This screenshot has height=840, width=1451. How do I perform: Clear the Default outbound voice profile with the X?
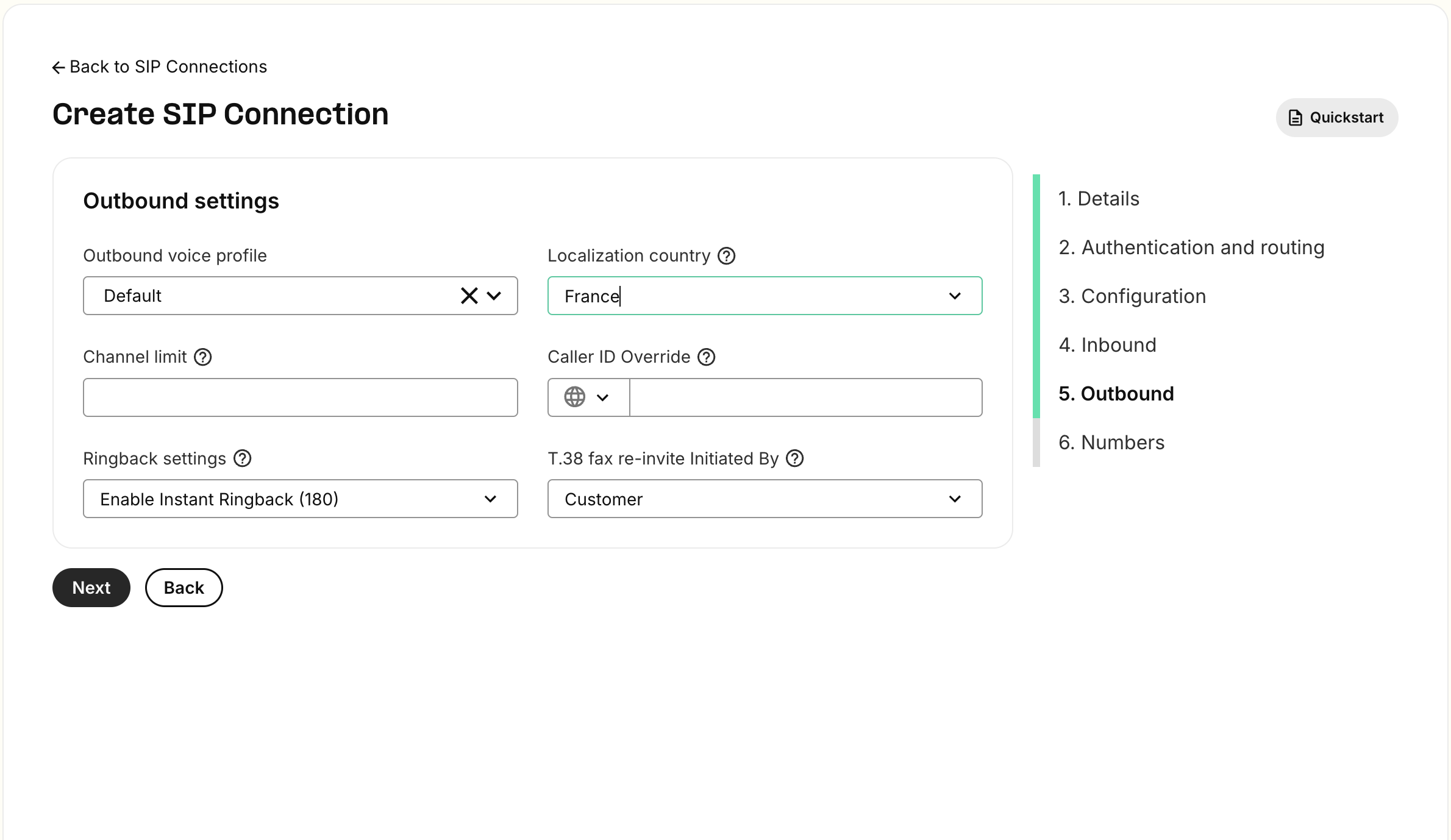[x=468, y=296]
